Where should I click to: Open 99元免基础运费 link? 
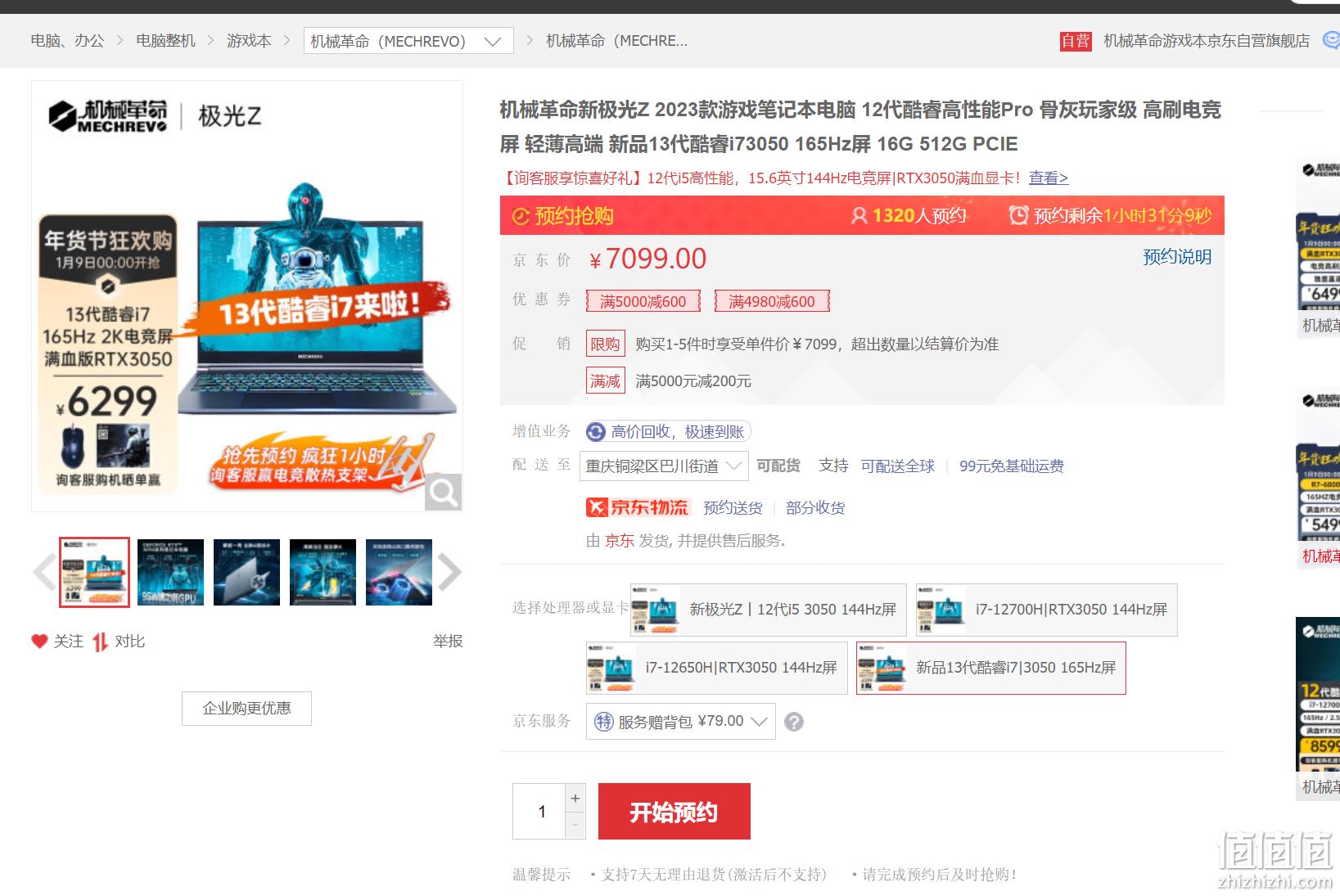pos(1012,466)
